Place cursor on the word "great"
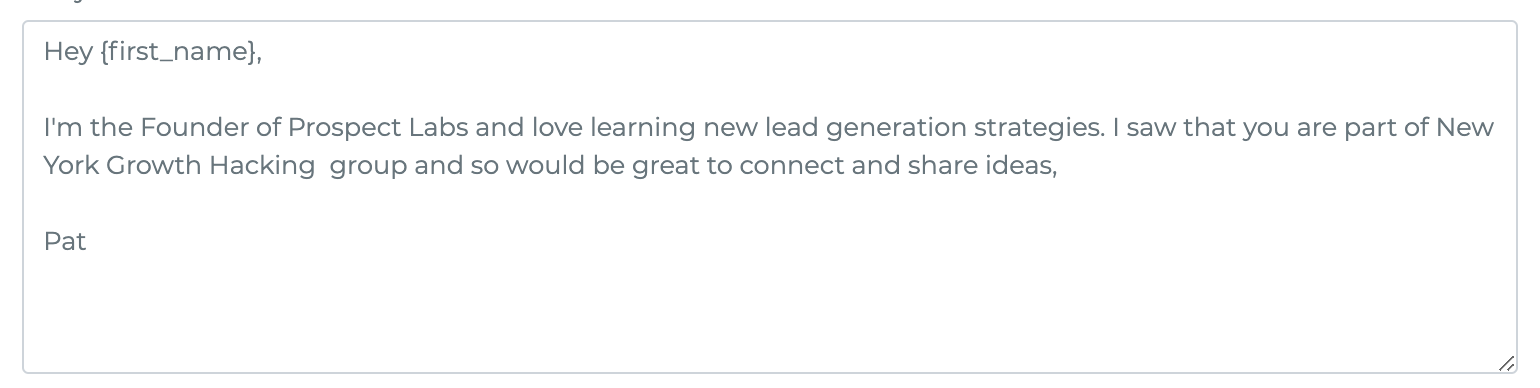Screen dimensions: 1540x388 666,166
